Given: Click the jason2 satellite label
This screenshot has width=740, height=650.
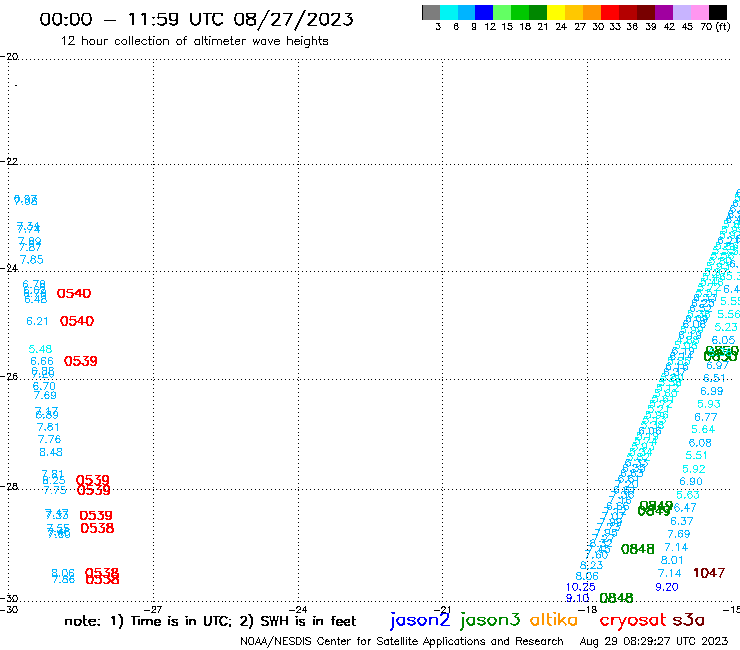Looking at the screenshot, I should click(x=420, y=620).
